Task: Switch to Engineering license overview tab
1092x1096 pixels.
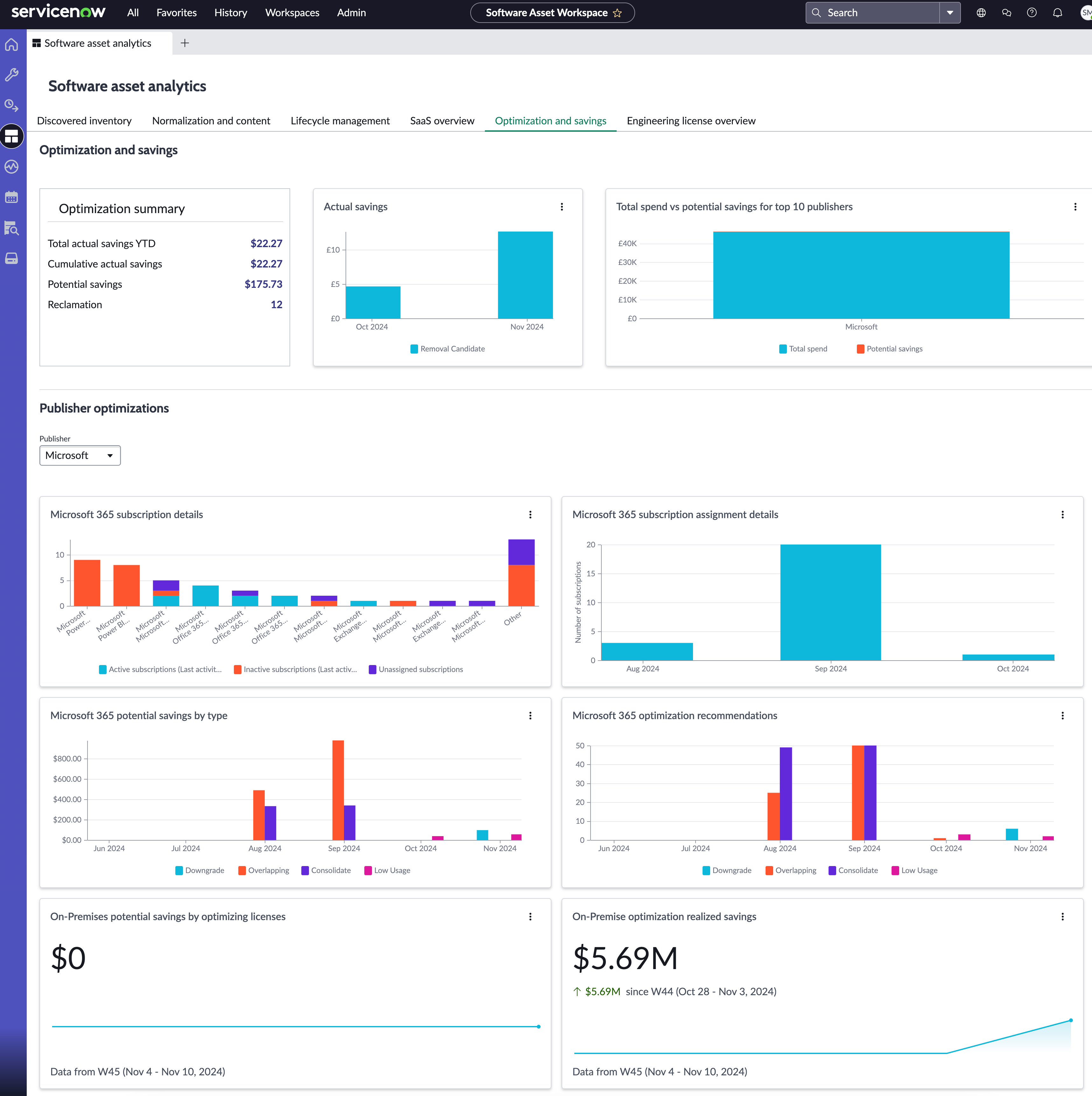Action: coord(691,121)
